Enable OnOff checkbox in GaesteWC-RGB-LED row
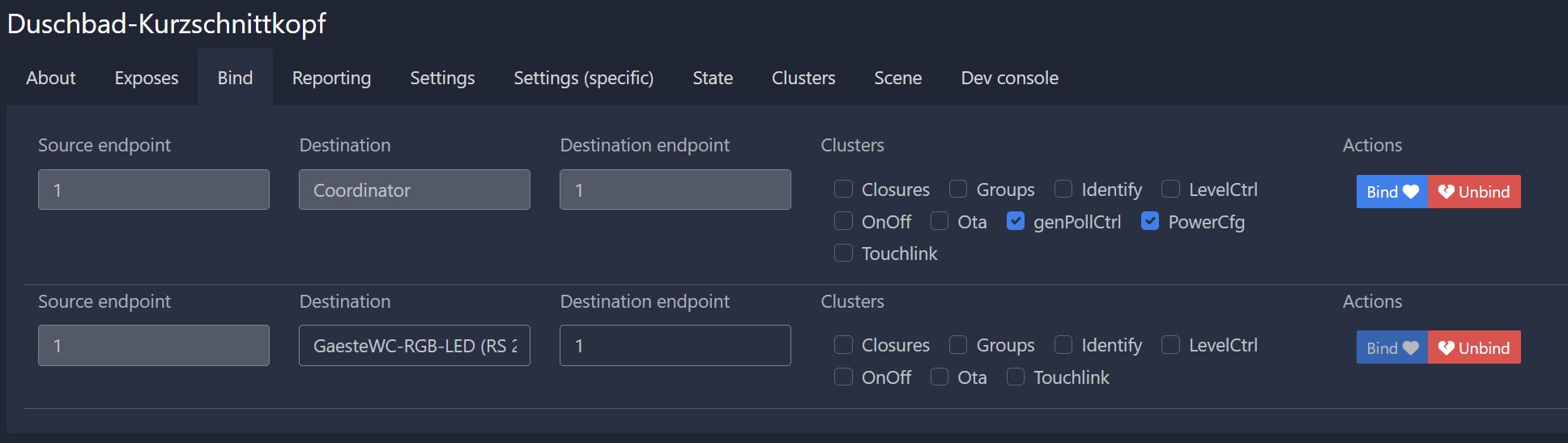This screenshot has height=443, width=1568. pos(843,377)
